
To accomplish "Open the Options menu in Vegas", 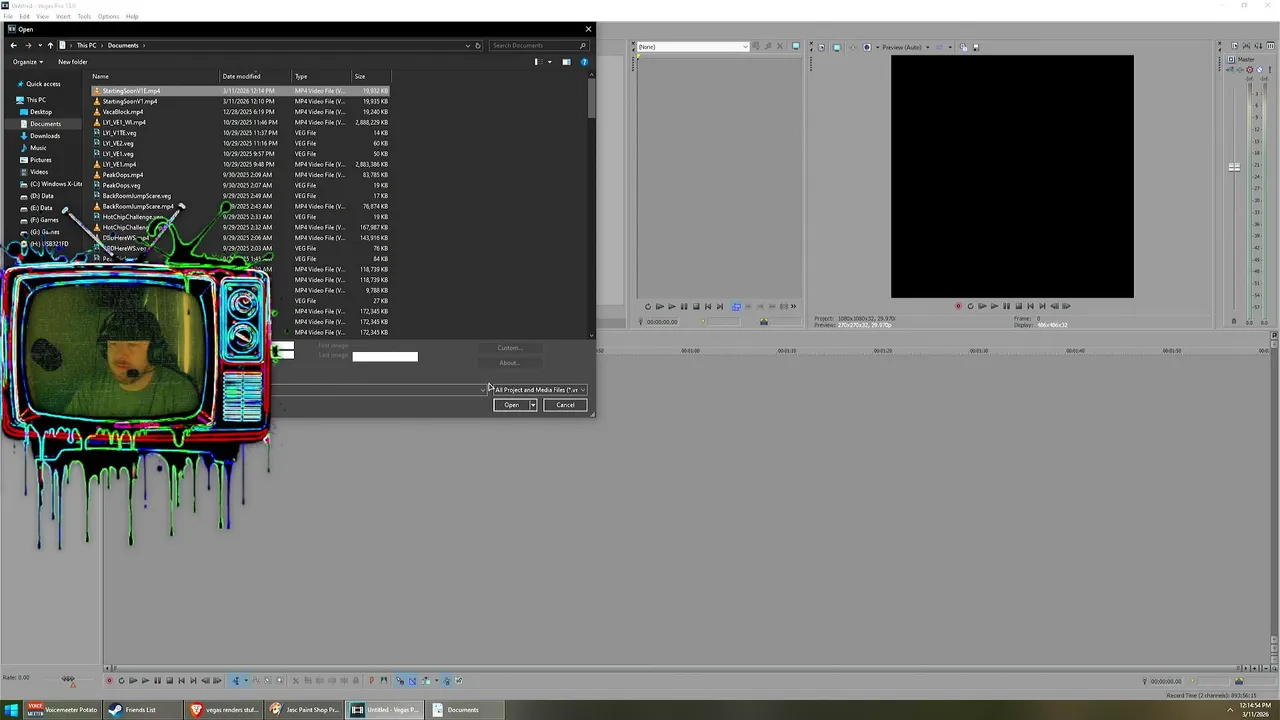I will coord(108,16).
